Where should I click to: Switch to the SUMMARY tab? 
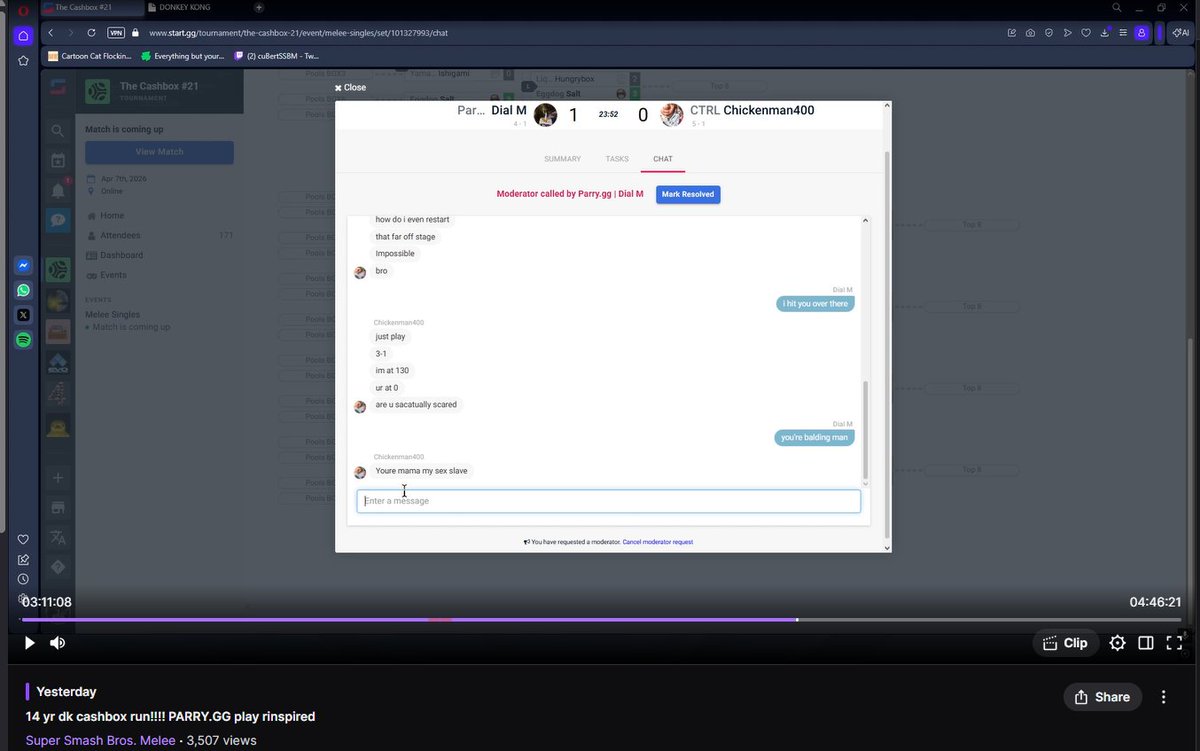pos(562,159)
